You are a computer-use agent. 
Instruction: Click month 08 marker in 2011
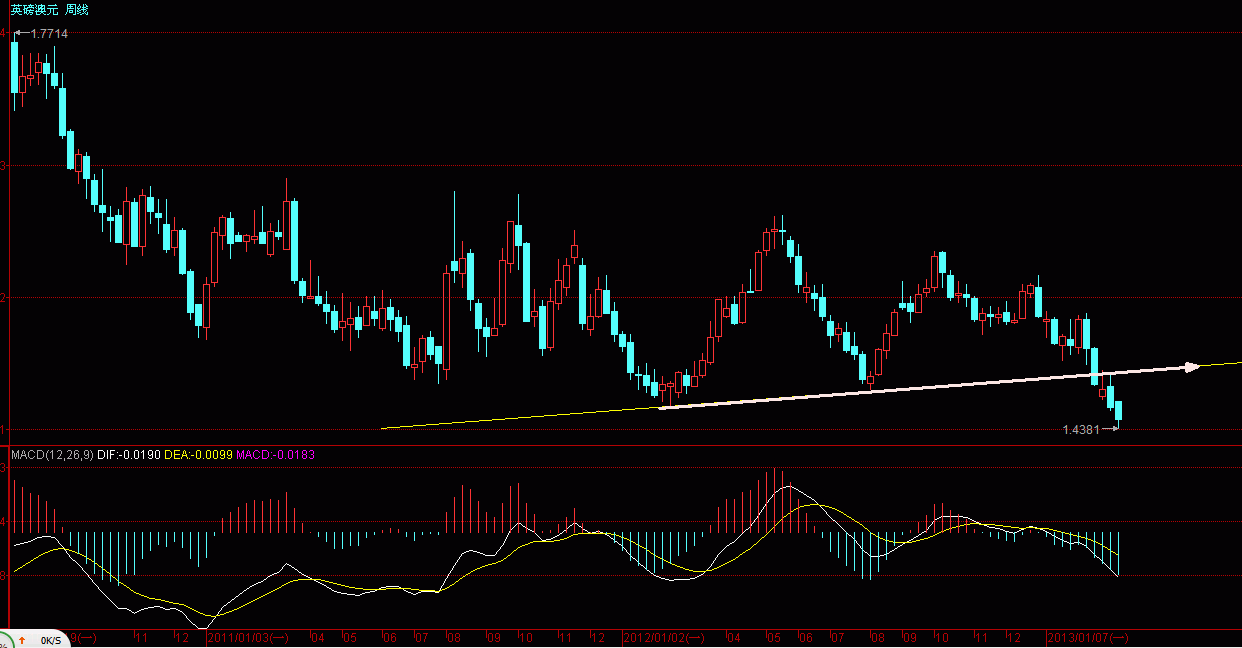pos(454,637)
